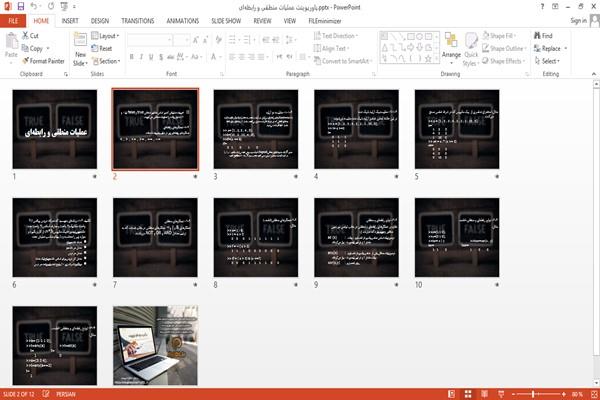Toggle Italic formatting
The height and width of the screenshot is (400, 600).
point(141,57)
